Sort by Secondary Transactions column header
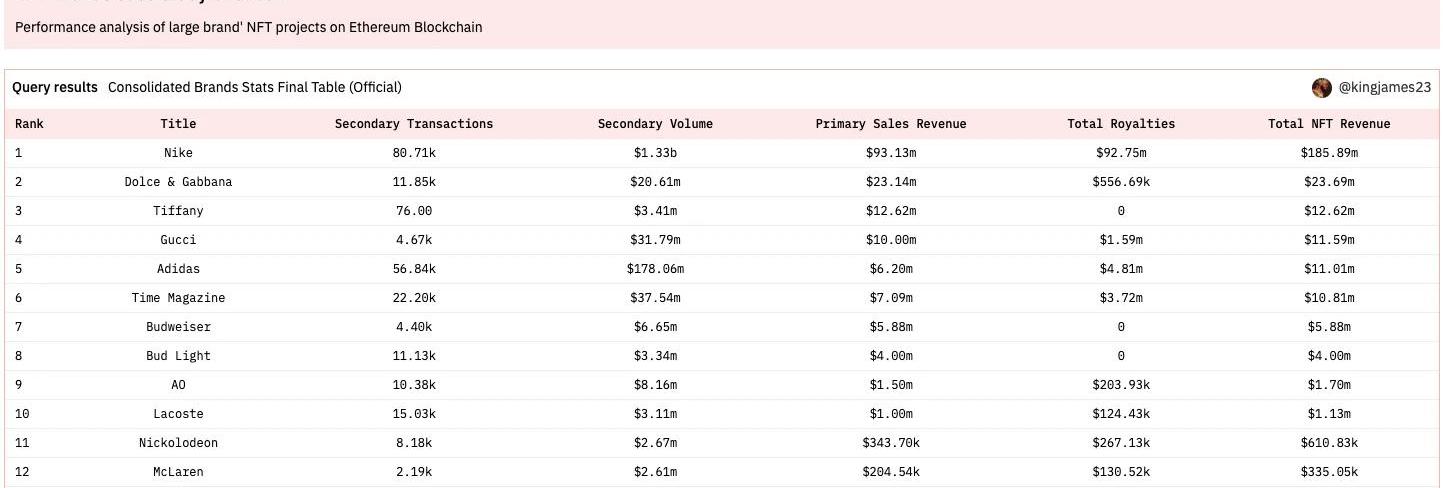The image size is (1443, 488). (x=413, y=124)
